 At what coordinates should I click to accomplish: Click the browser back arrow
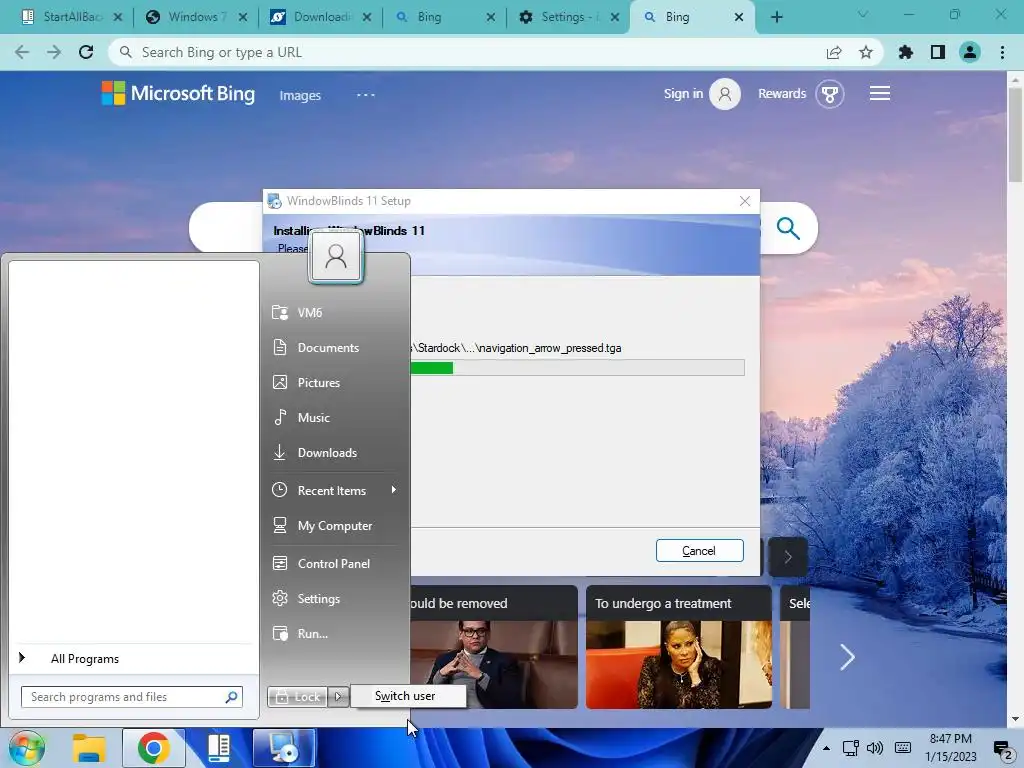pyautogui.click(x=22, y=52)
